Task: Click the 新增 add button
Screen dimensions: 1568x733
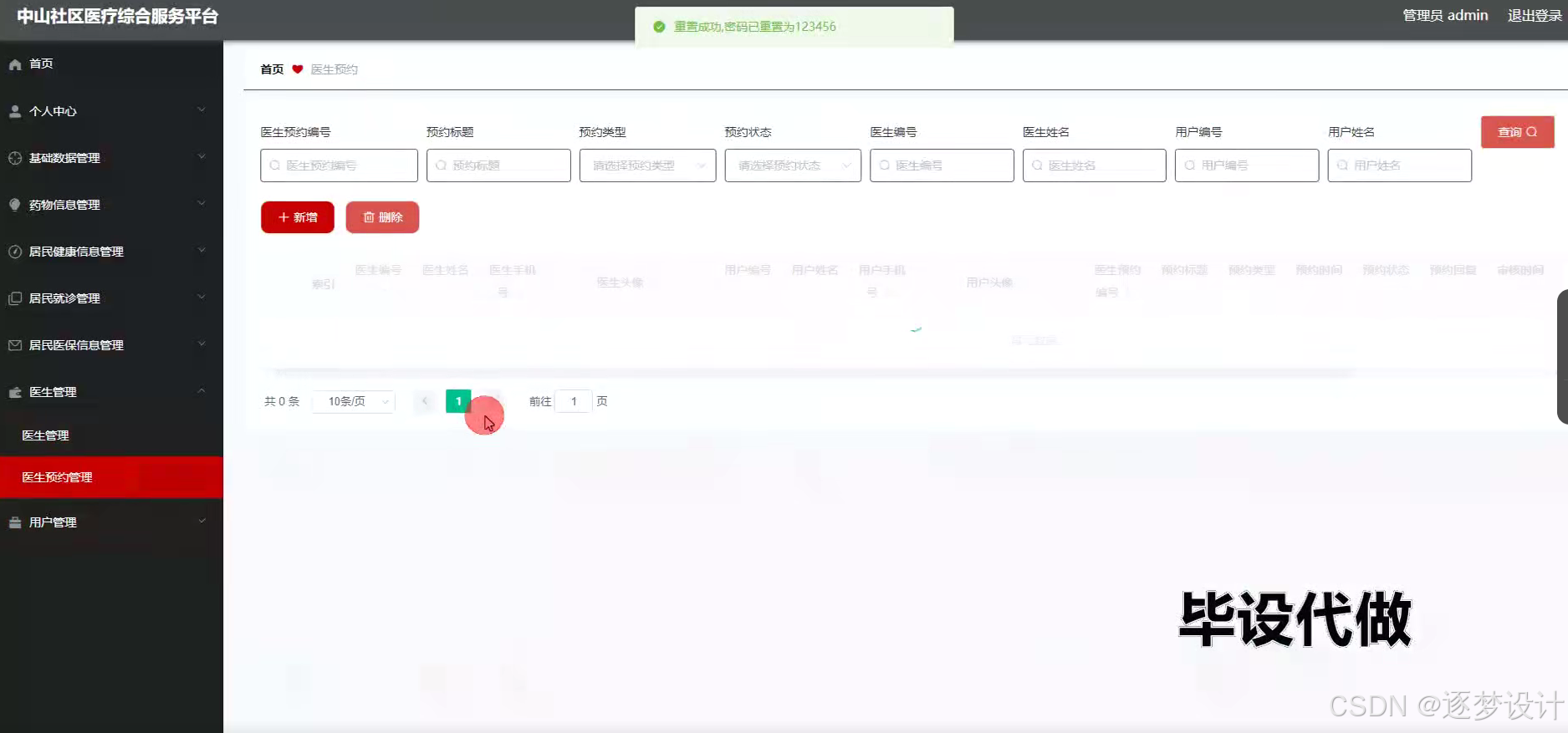Action: point(297,217)
